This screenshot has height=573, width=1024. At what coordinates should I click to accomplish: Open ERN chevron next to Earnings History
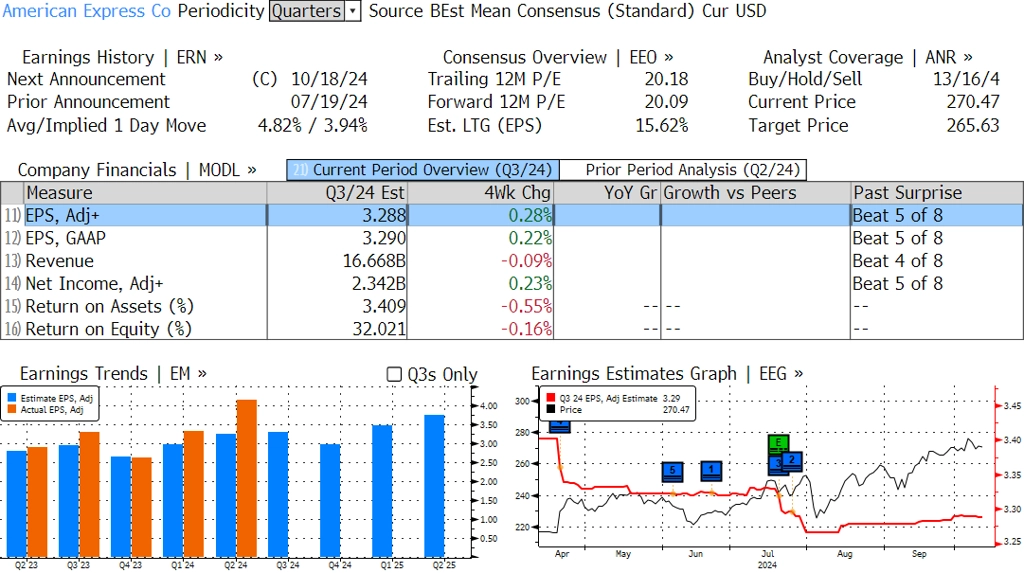[x=218, y=57]
